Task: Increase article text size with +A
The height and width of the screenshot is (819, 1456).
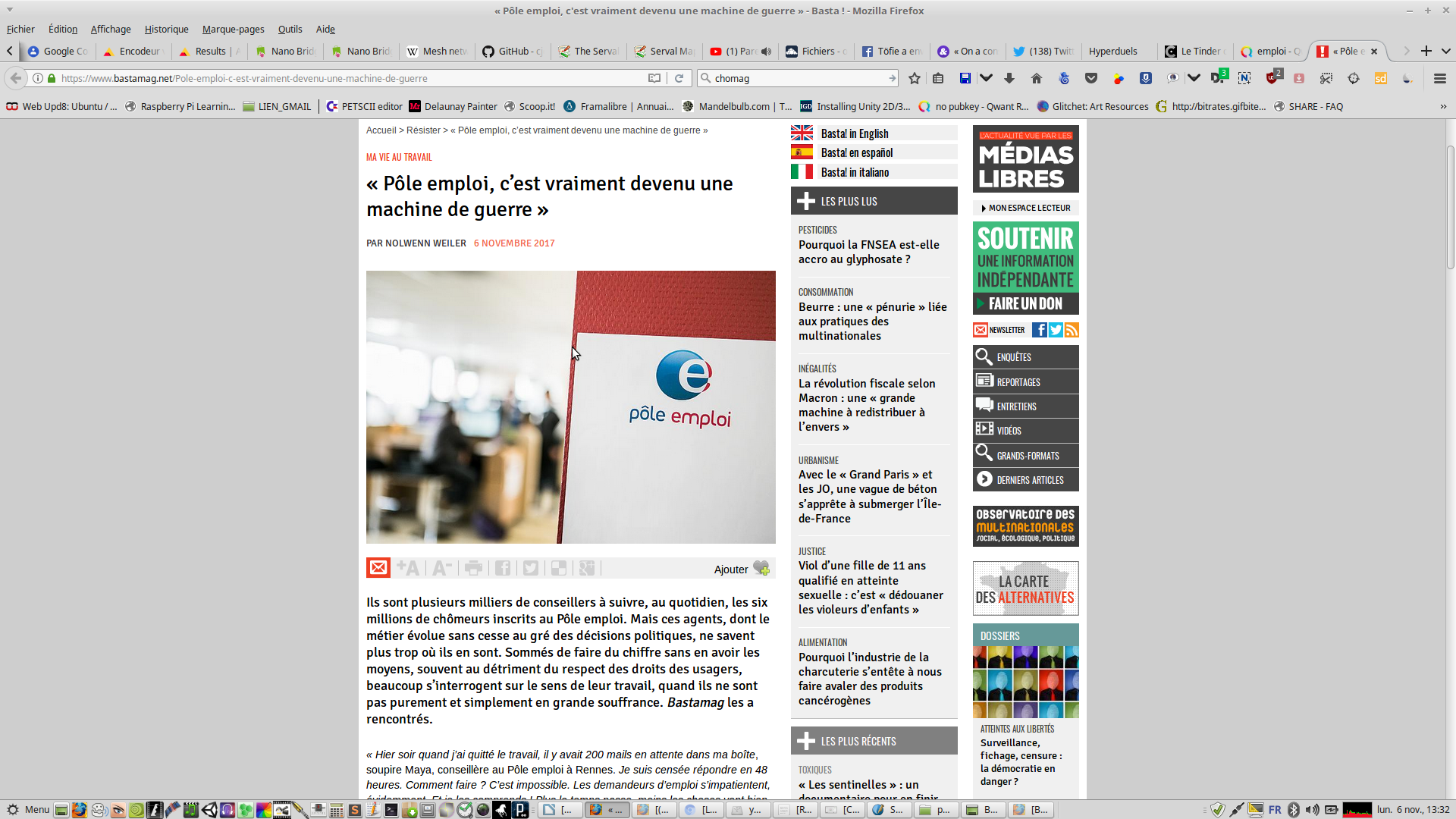Action: click(x=407, y=568)
